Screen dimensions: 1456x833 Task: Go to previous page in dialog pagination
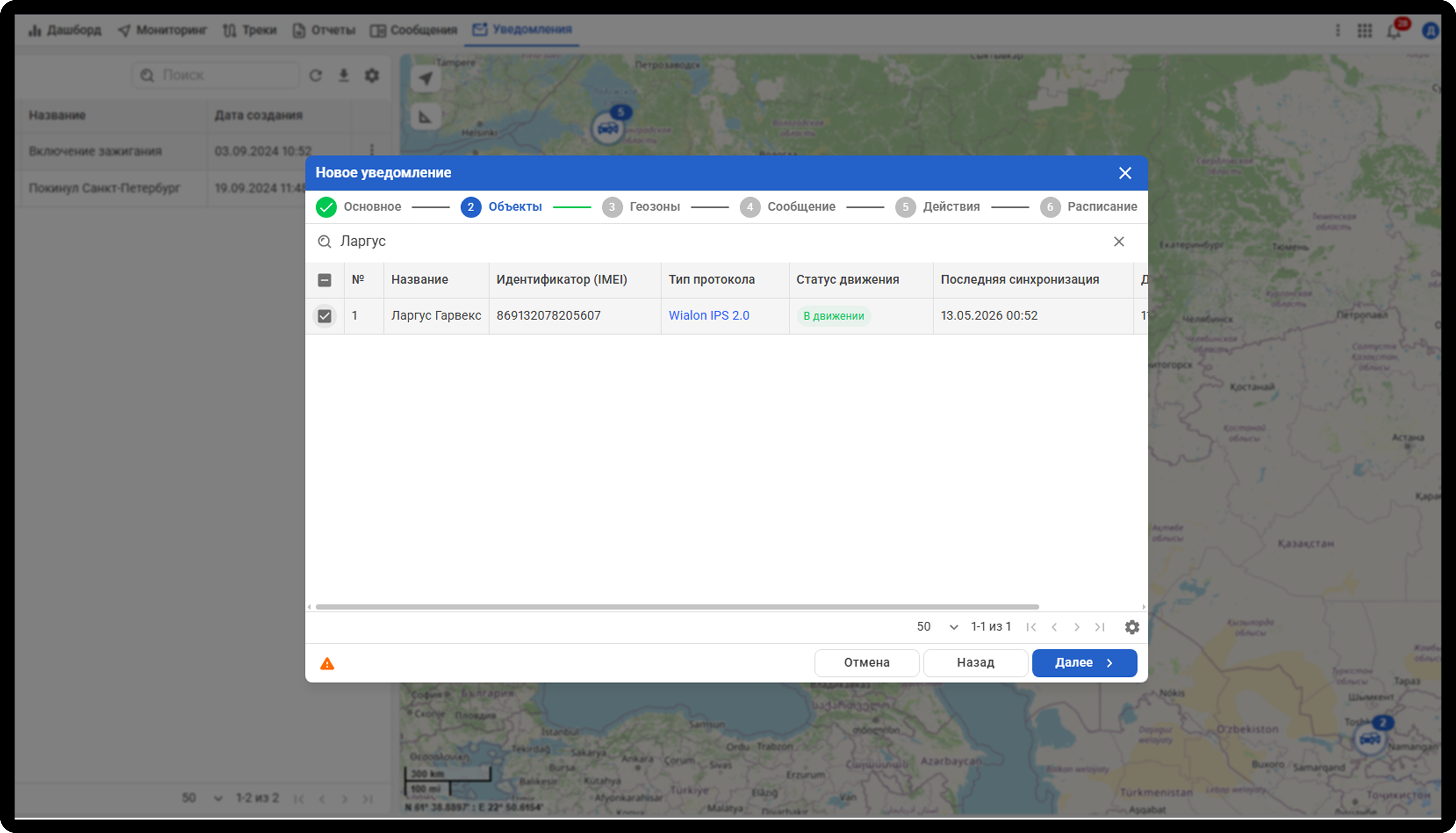coord(1054,627)
